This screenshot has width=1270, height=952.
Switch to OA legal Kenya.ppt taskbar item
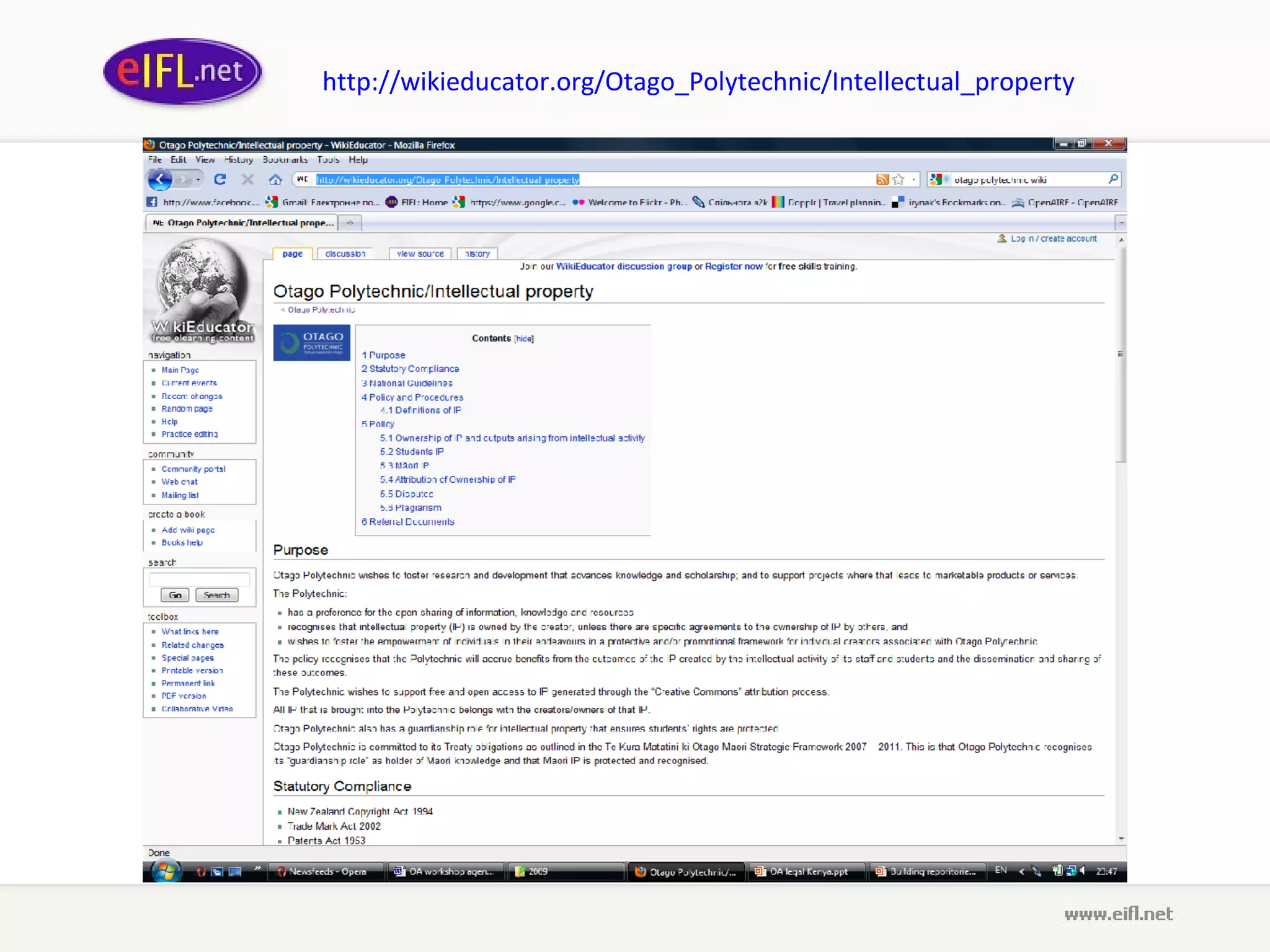pyautogui.click(x=806, y=871)
